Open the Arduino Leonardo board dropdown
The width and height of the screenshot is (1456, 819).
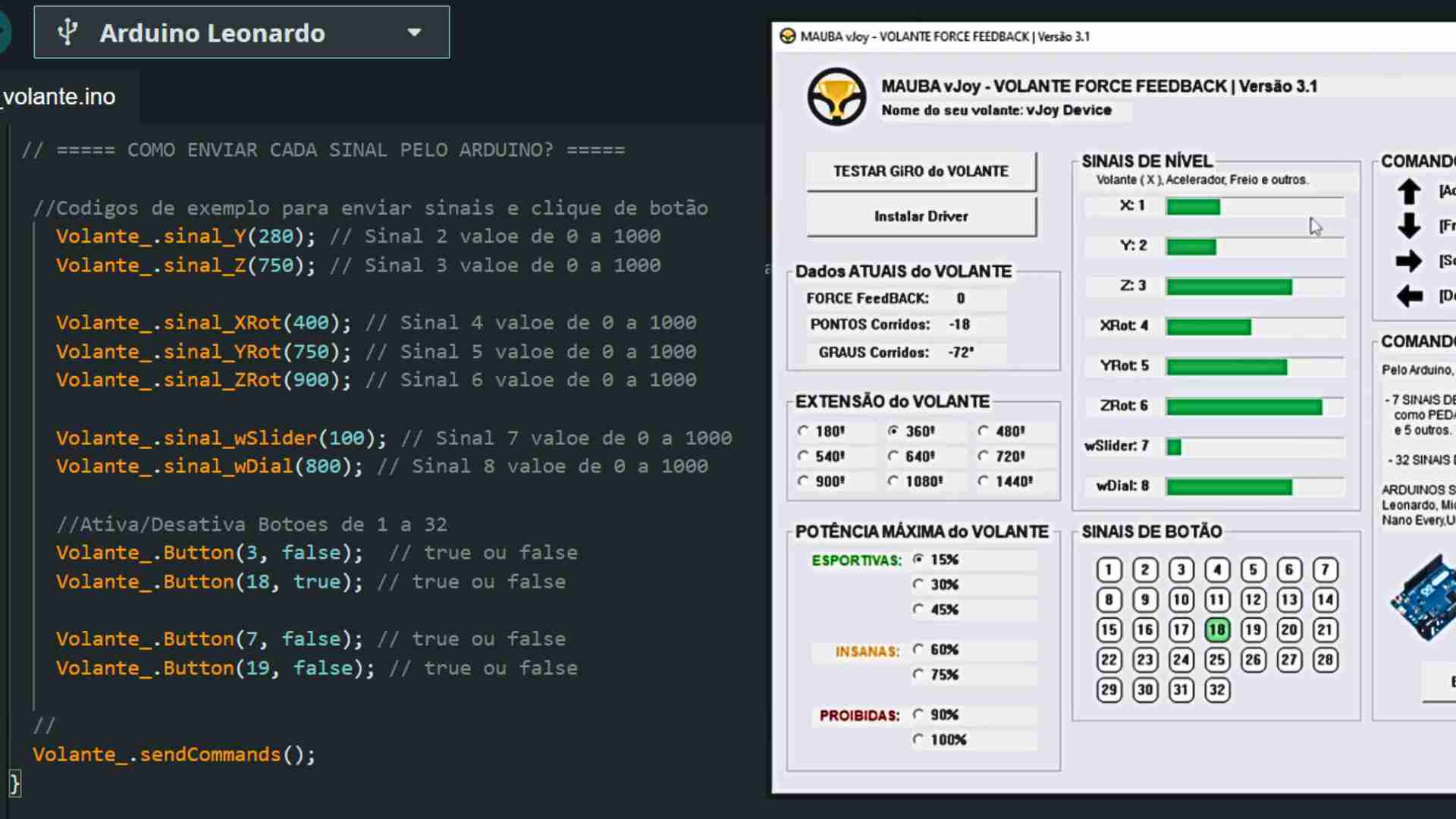click(x=241, y=33)
